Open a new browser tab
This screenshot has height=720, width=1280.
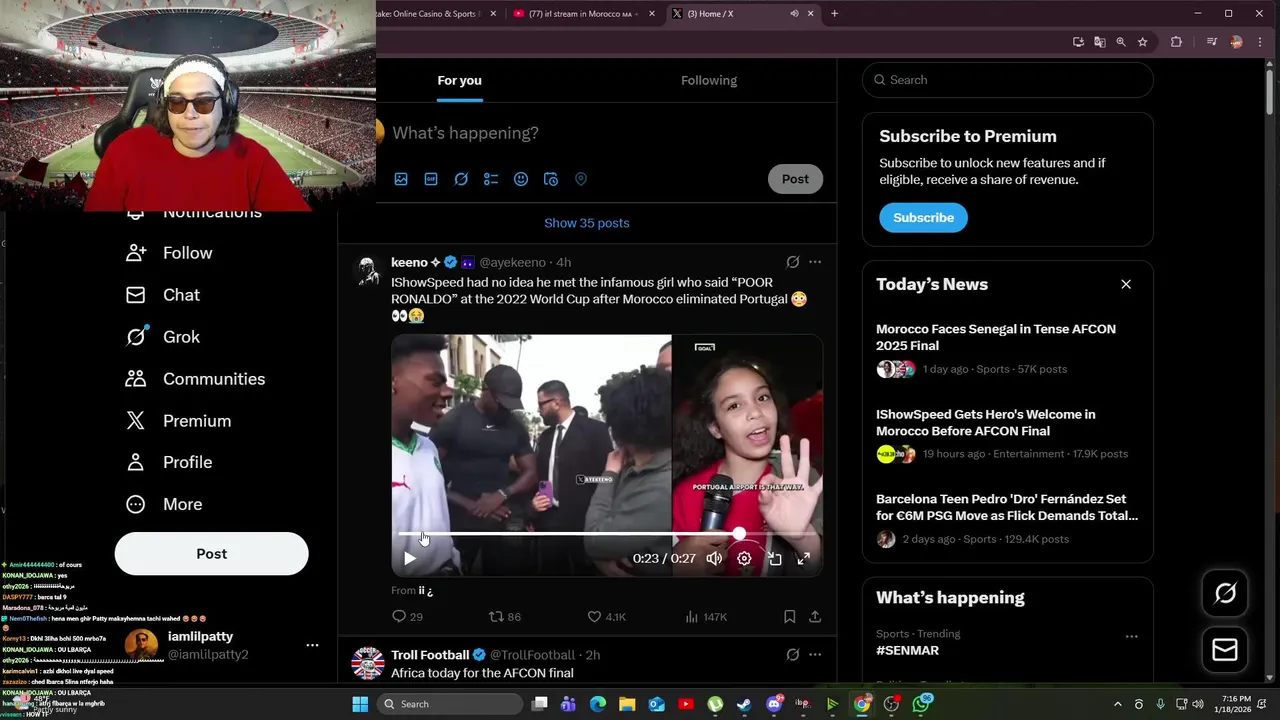coord(834,14)
